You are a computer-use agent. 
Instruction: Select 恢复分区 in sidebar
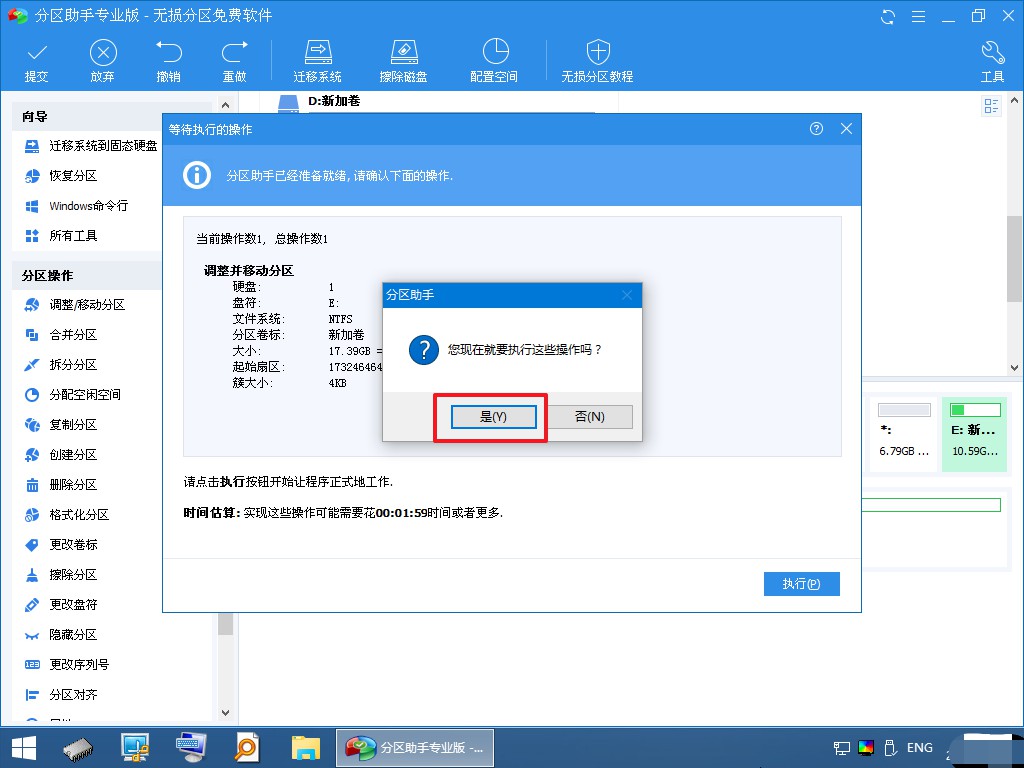[61, 176]
